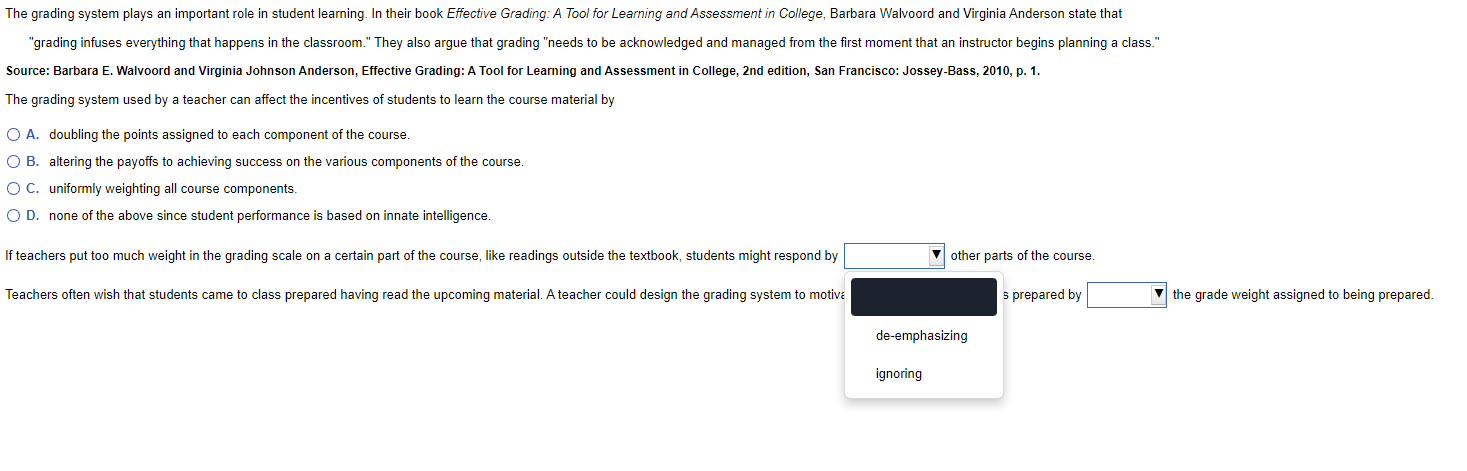
Task: Select radio option C uniformly weighting components
Action: tap(13, 188)
